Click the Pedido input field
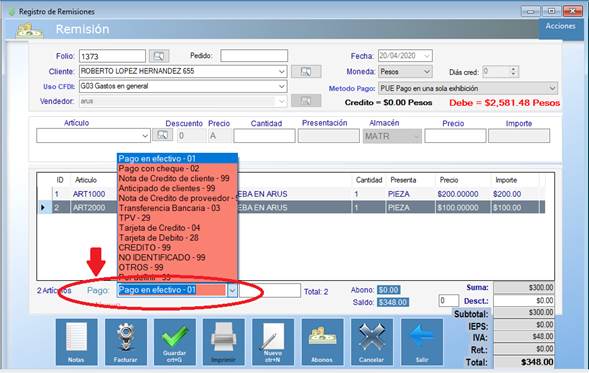 tap(254, 56)
